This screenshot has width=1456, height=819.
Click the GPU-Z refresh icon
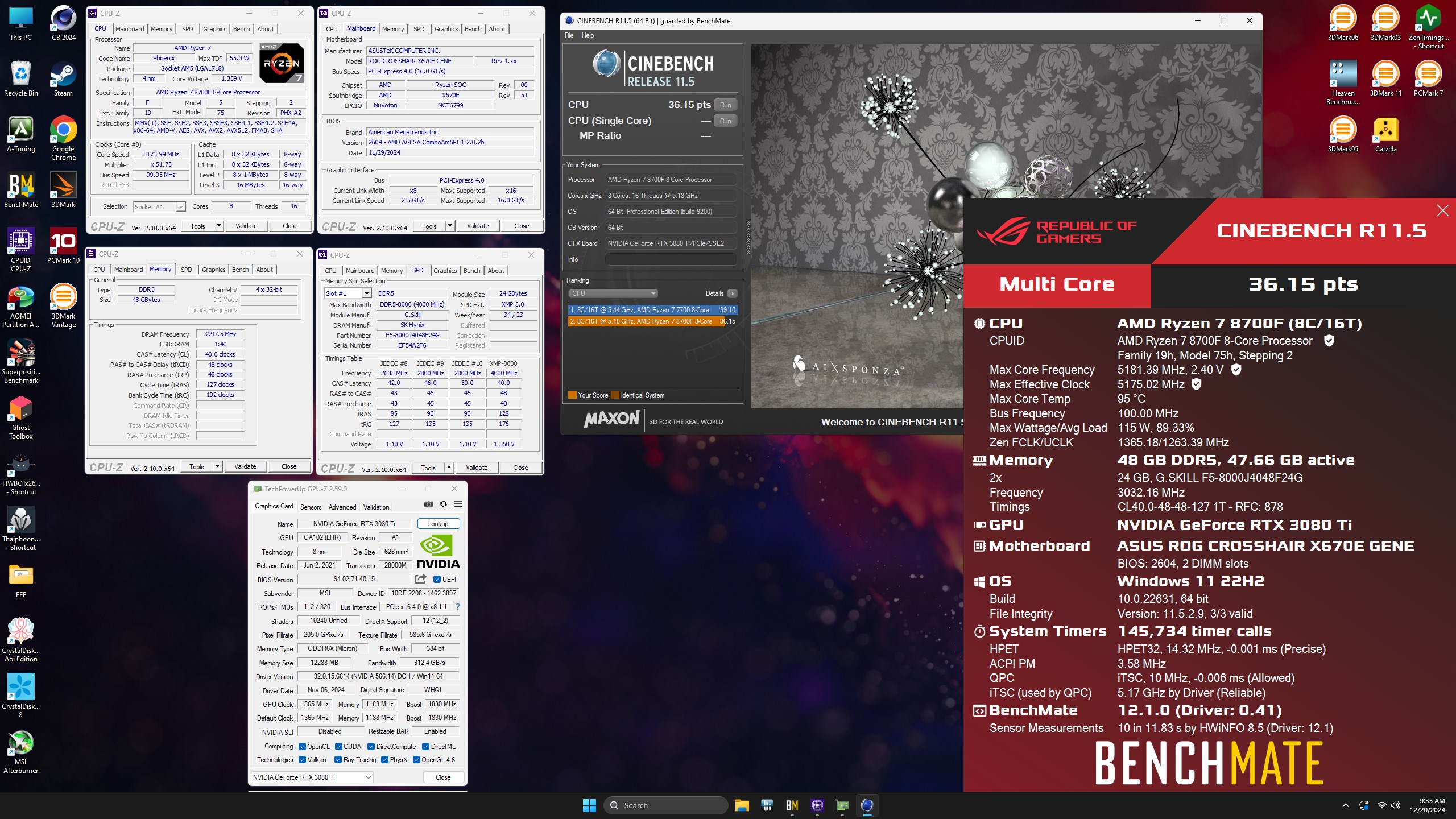(444, 504)
